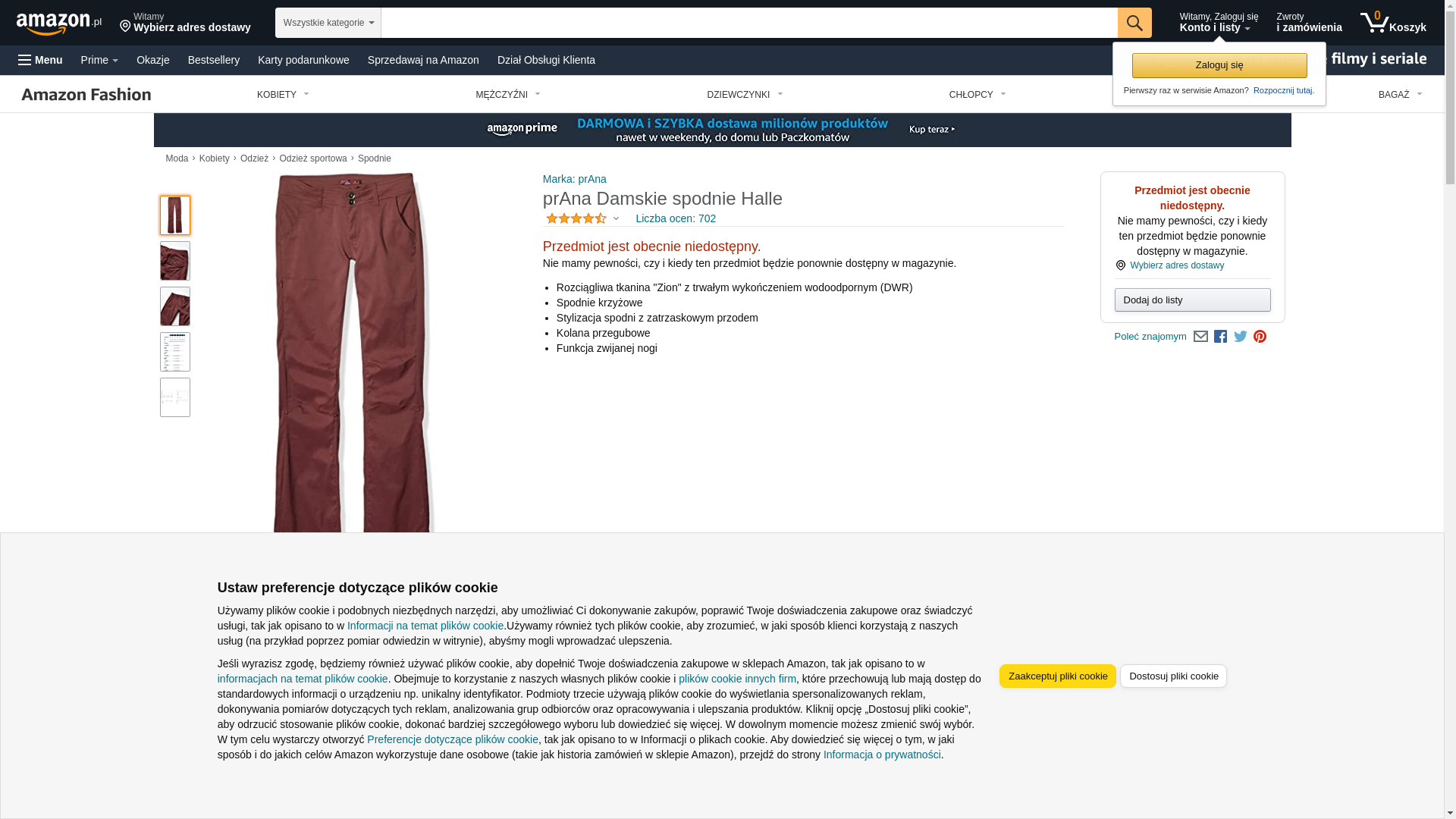This screenshot has height=819, width=1456.
Task: Click the Zaakceptuj pliki cookie button
Action: [x=1058, y=676]
